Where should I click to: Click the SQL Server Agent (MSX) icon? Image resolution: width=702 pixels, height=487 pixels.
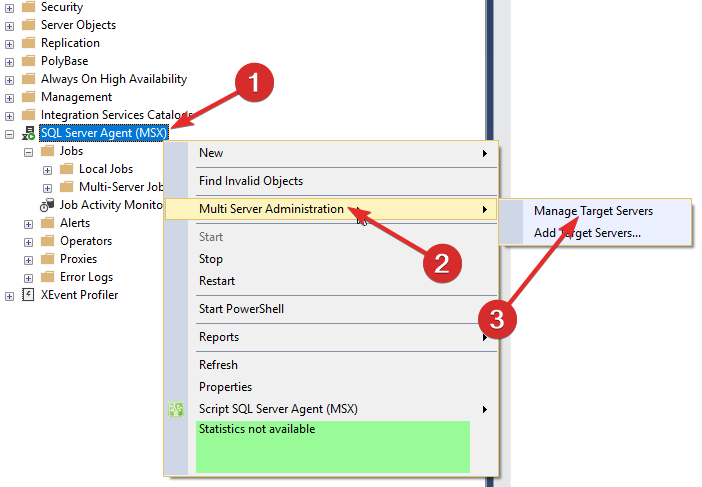click(29, 133)
